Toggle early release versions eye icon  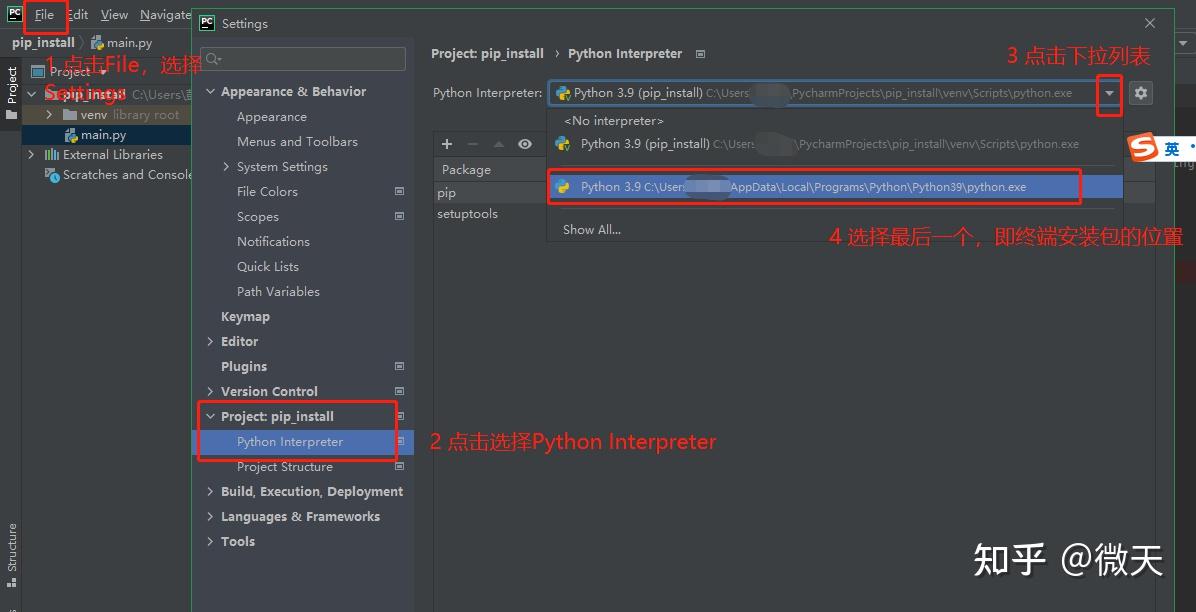tap(524, 143)
